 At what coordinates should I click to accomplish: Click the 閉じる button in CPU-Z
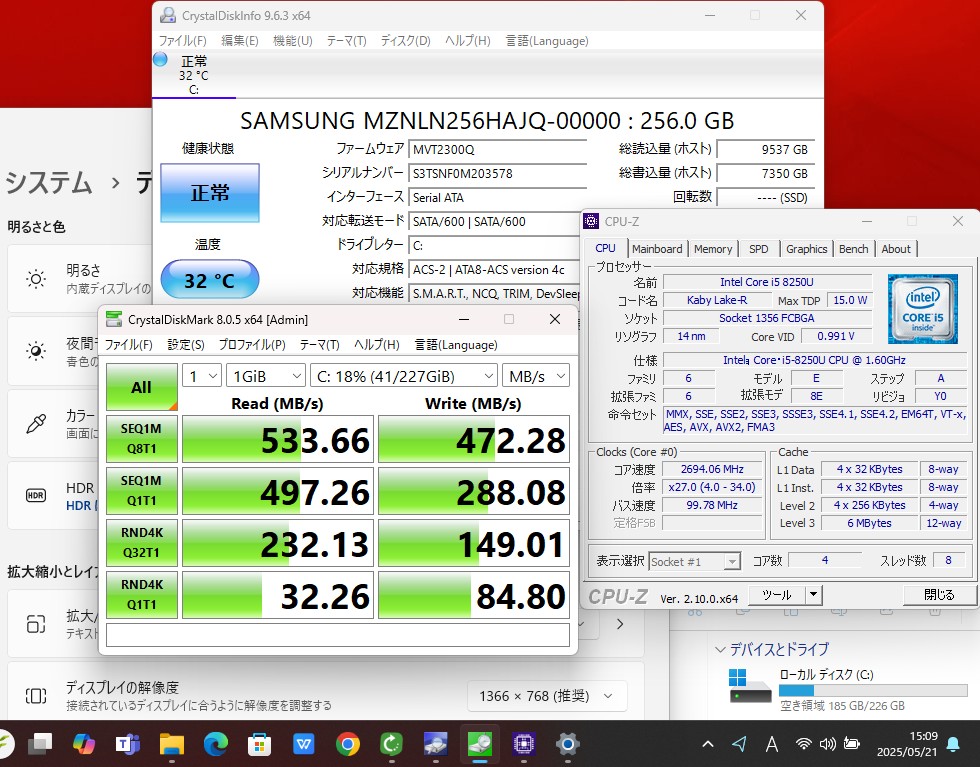tap(939, 594)
